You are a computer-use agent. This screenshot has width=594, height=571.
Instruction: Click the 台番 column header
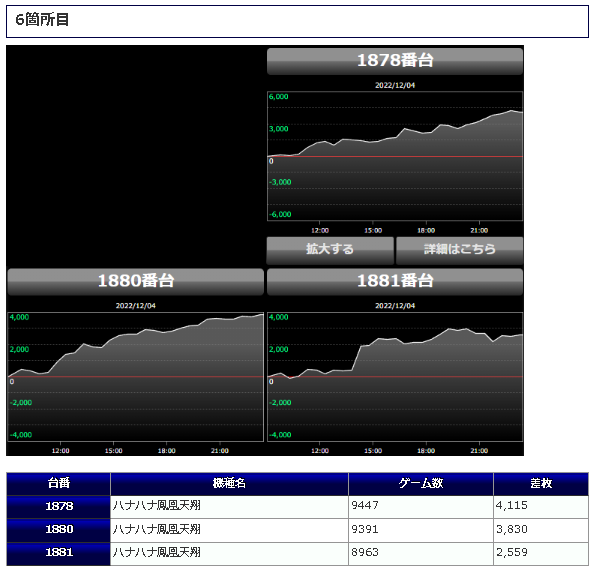point(59,484)
